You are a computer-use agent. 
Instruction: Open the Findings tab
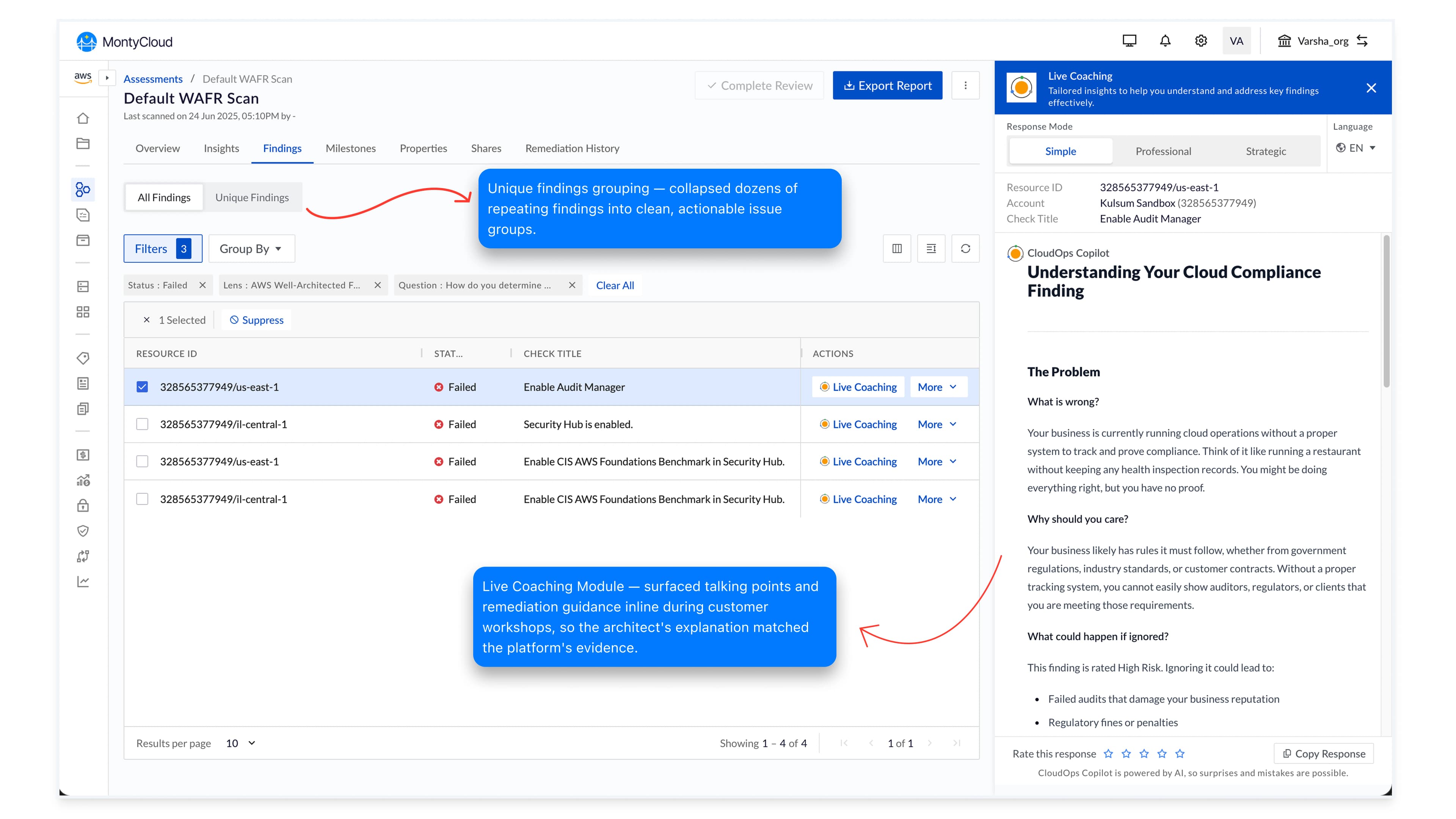282,148
